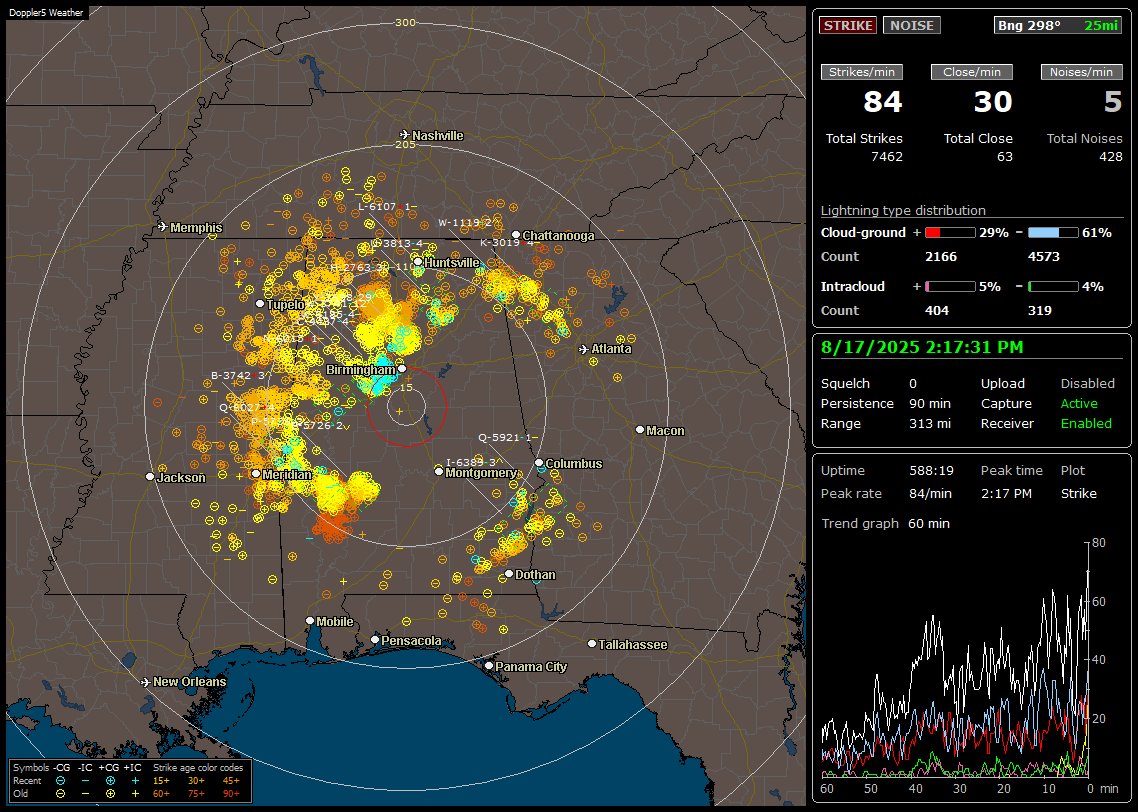Click the Capture Active status
This screenshot has width=1138, height=812.
[x=1079, y=403]
